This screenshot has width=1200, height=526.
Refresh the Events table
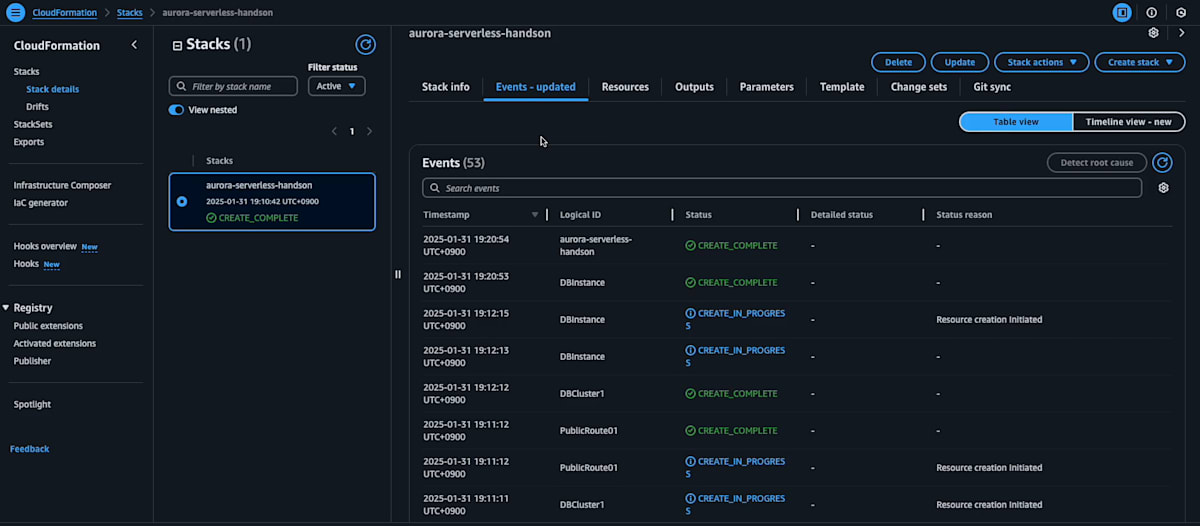pyautogui.click(x=1162, y=163)
